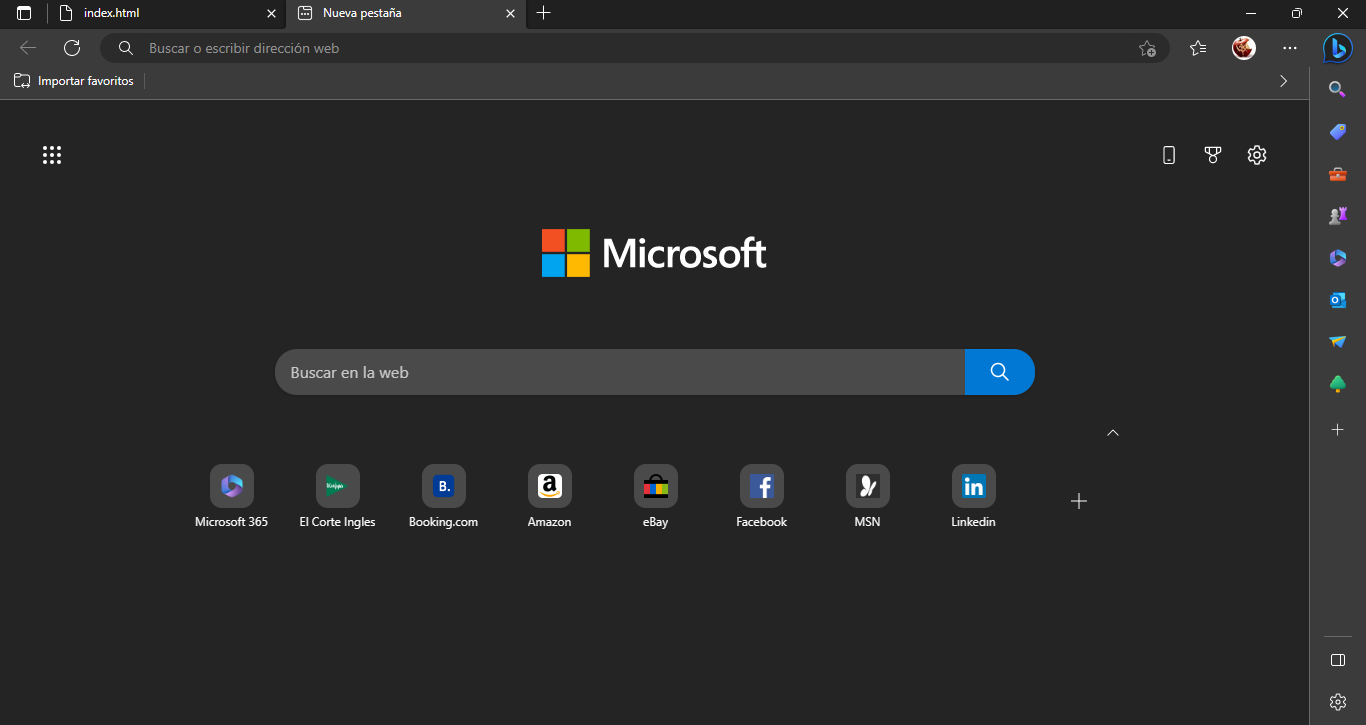Customize sidebar with plus button
Screen dimensions: 1366x725
(x=1338, y=429)
